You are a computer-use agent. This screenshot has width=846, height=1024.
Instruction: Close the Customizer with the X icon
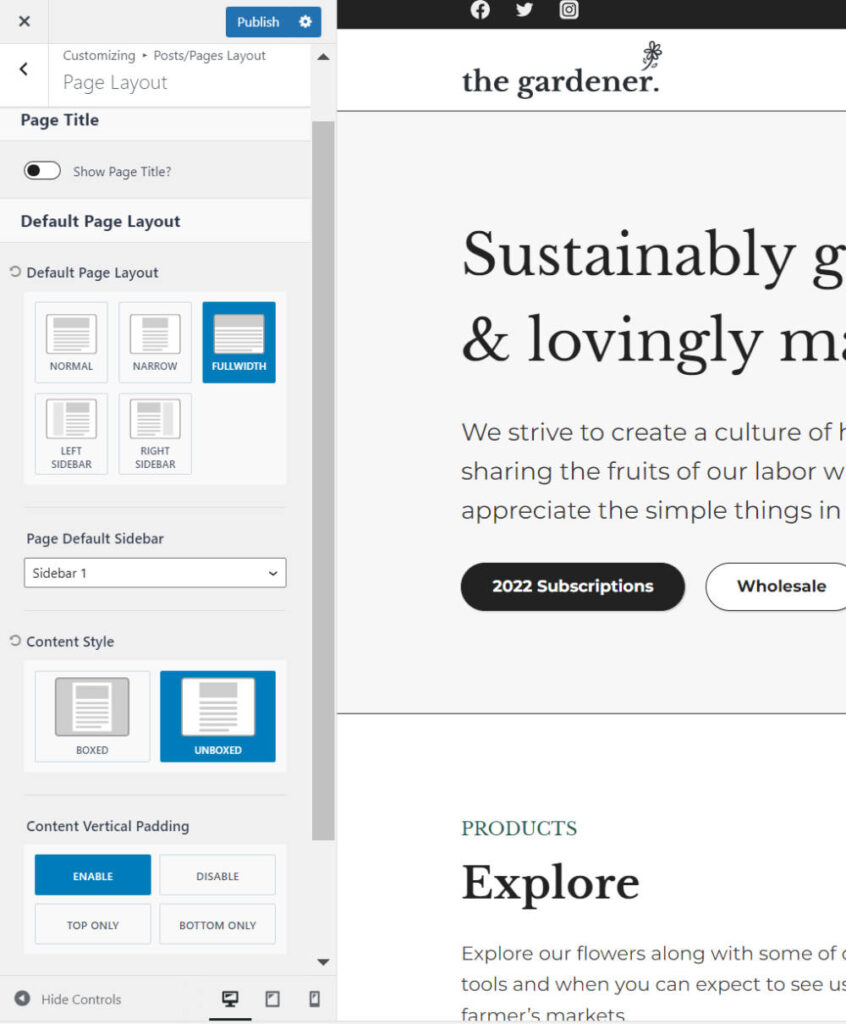[x=24, y=21]
